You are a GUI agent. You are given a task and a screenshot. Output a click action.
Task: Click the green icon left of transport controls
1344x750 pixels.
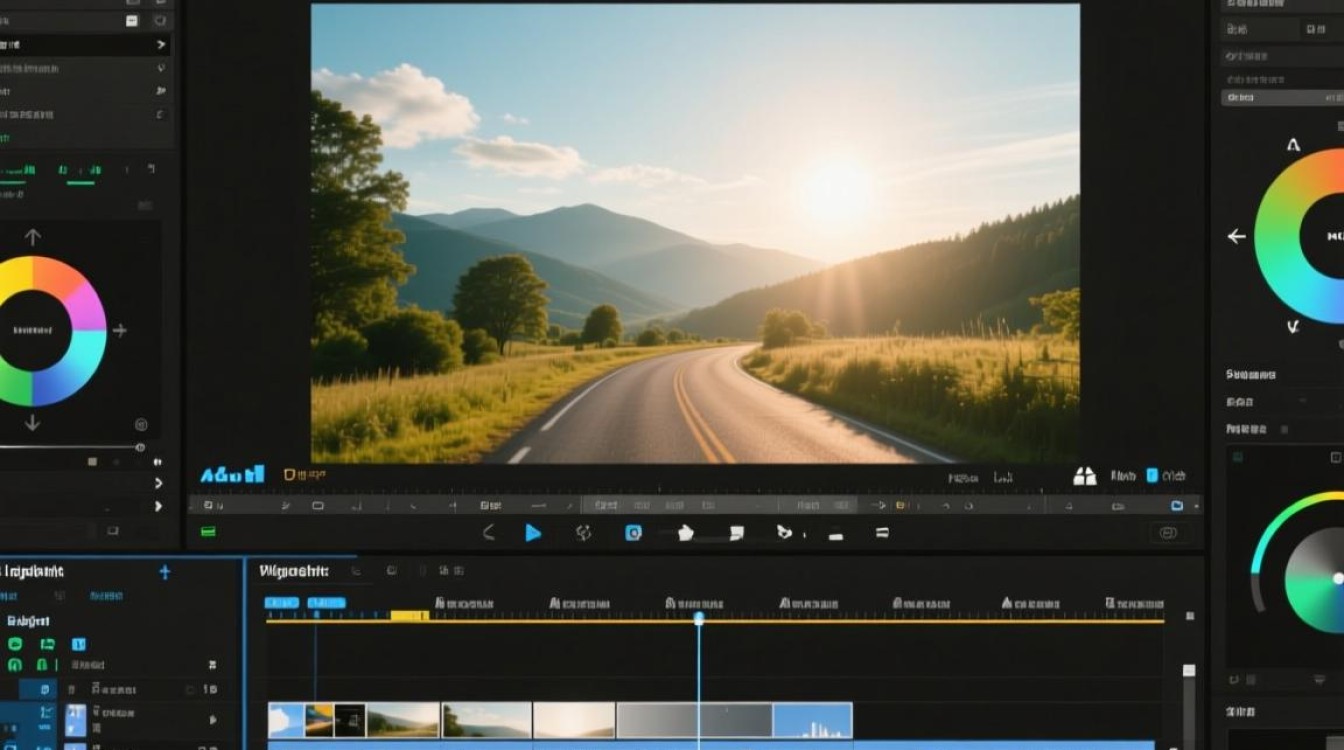pos(208,531)
